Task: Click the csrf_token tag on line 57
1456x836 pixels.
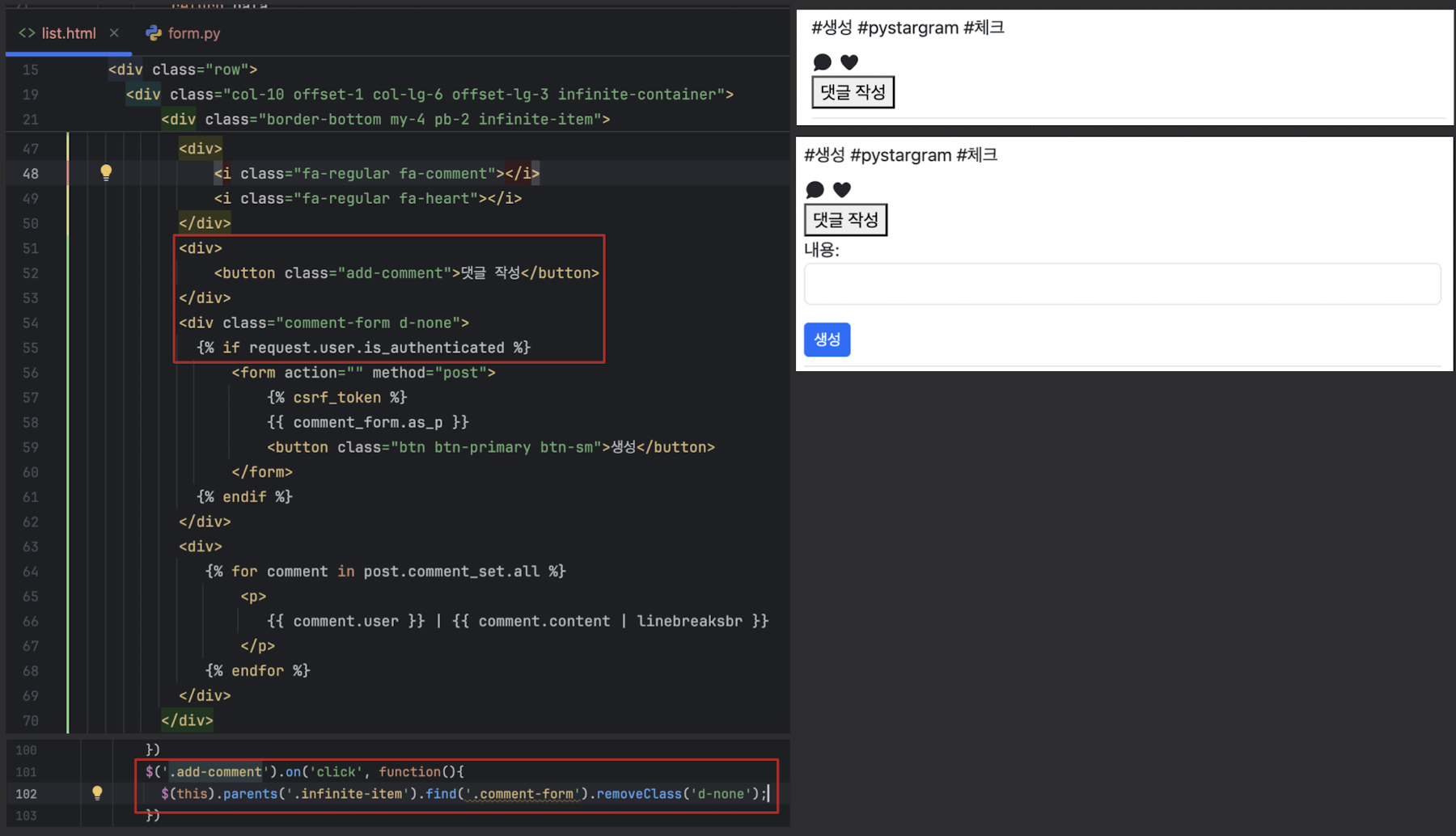Action: (336, 397)
